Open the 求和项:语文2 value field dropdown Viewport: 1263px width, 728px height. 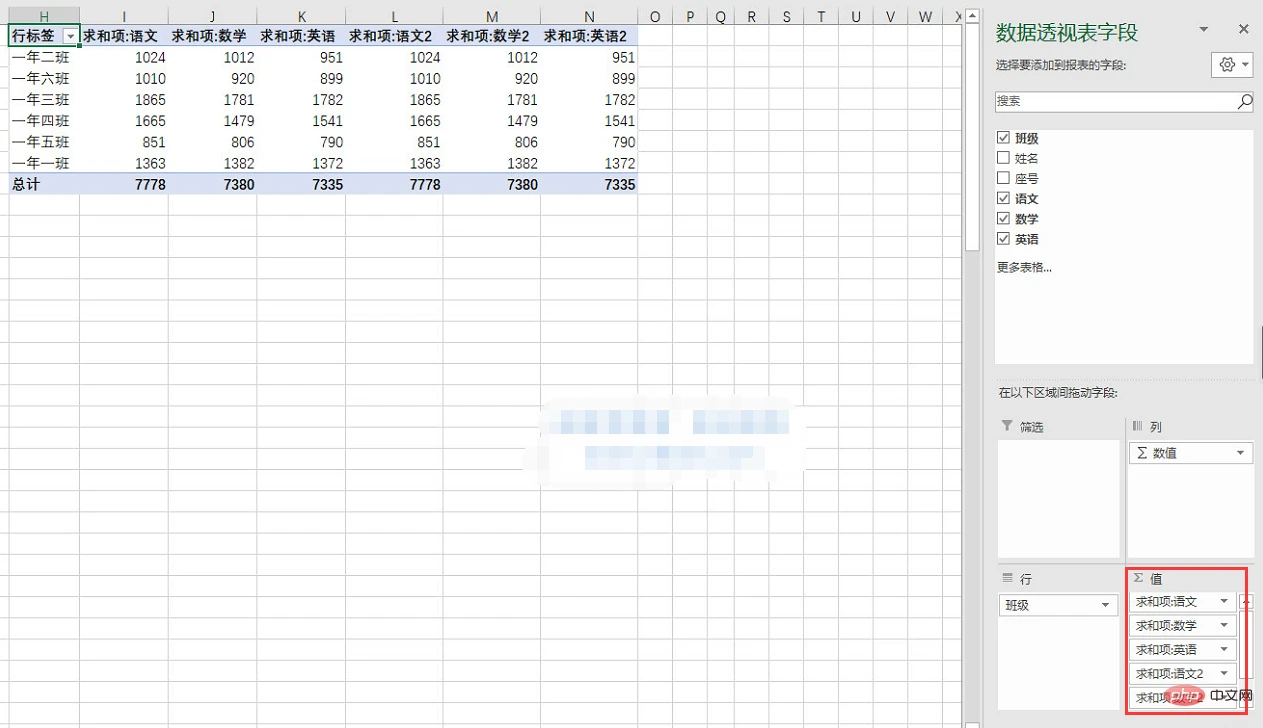coord(1224,674)
